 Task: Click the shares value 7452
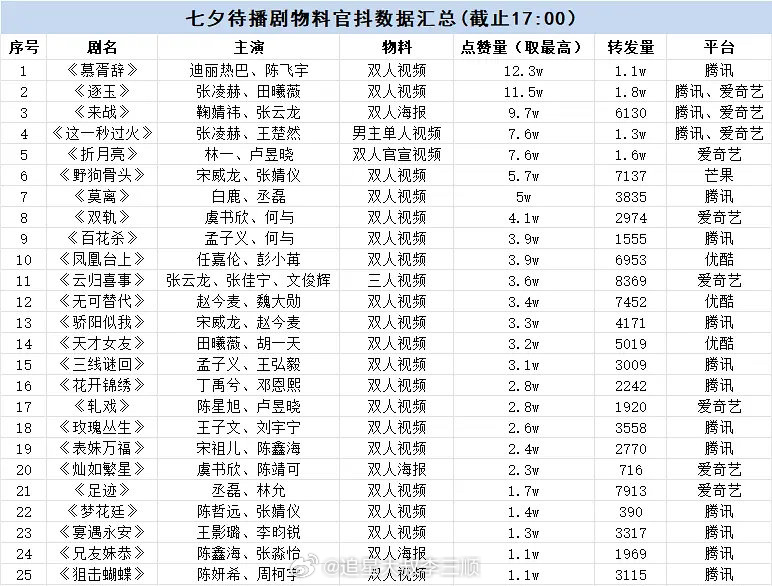click(x=631, y=302)
